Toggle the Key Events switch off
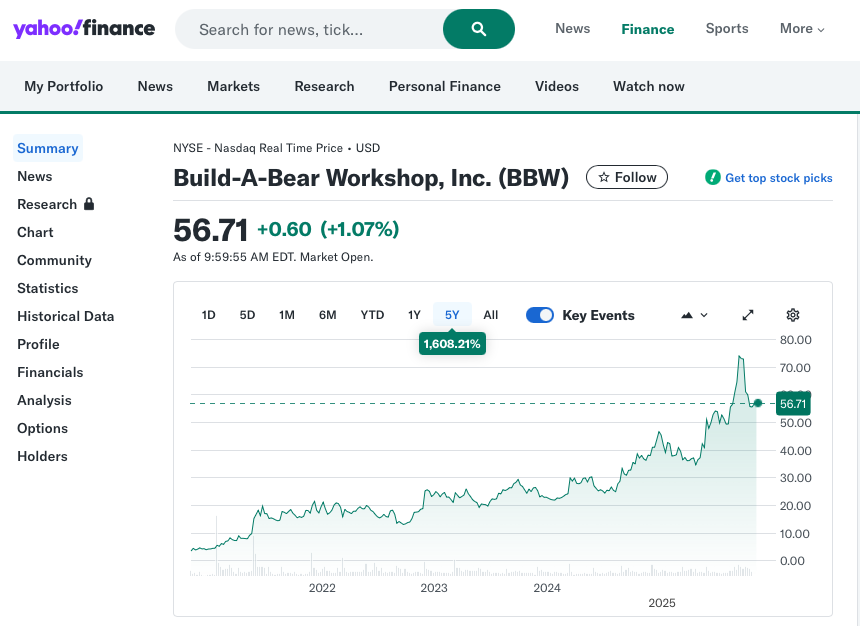This screenshot has height=626, width=860. coord(540,315)
